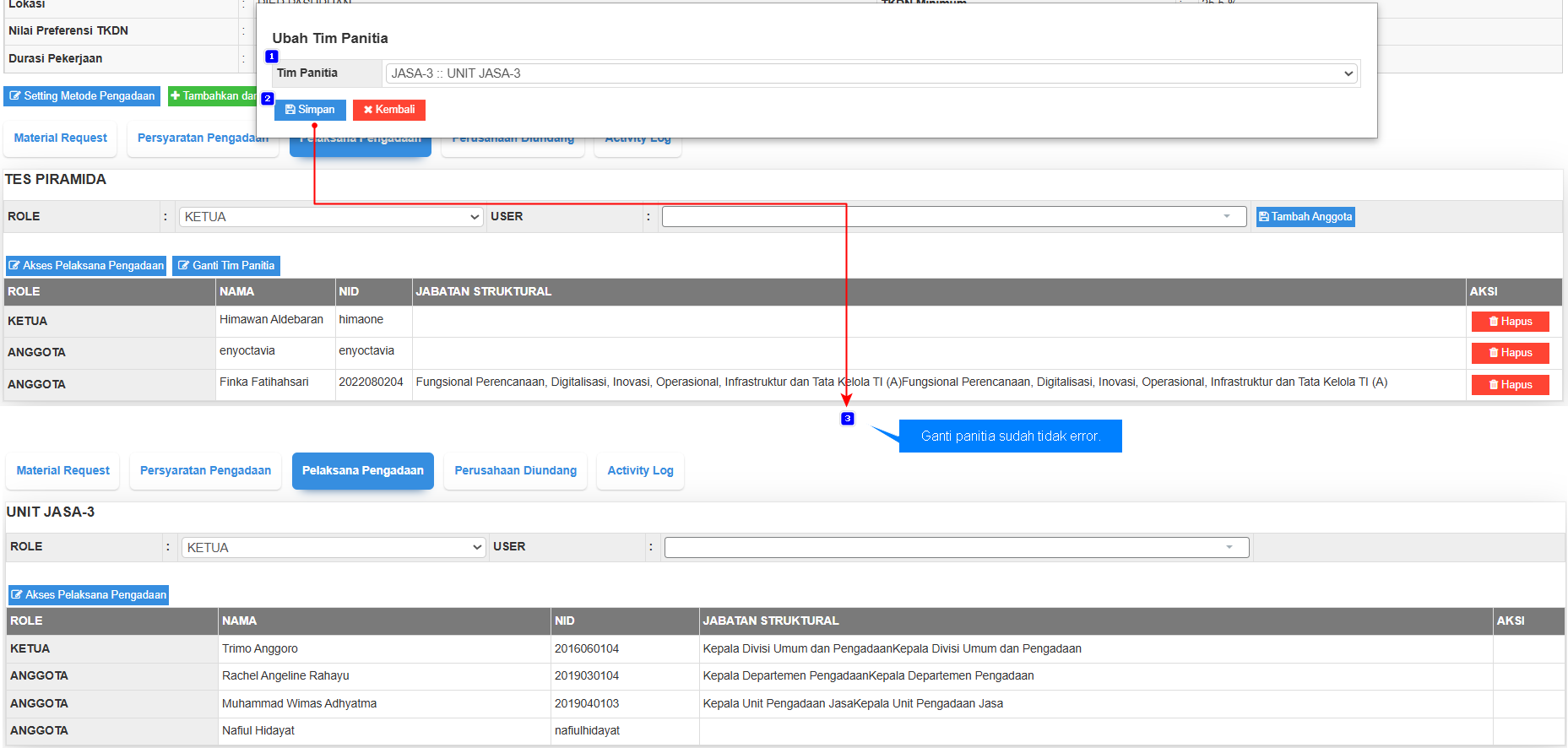Viewport: 1568px width, 748px height.
Task: Open Setting Metode Pengadaan
Action: [82, 96]
